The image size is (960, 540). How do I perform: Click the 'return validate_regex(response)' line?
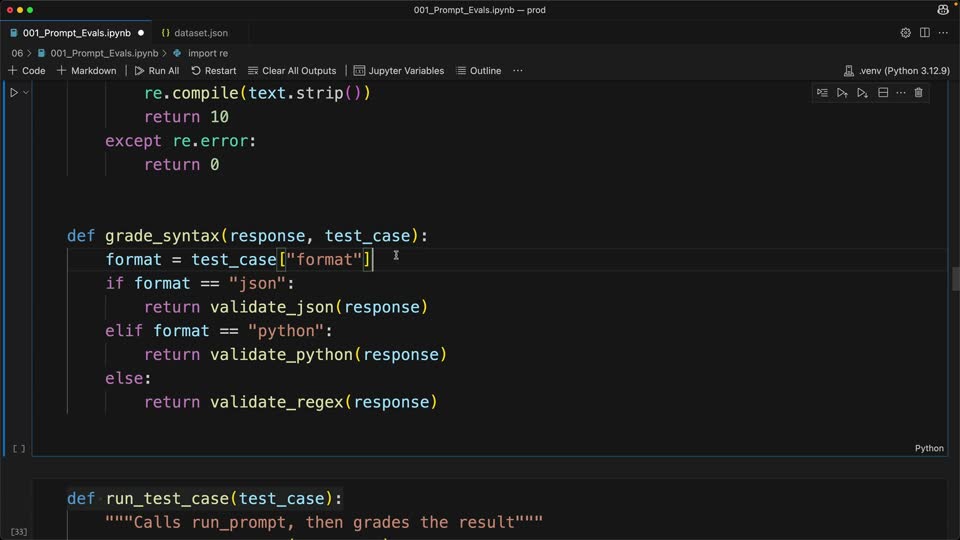click(x=291, y=402)
